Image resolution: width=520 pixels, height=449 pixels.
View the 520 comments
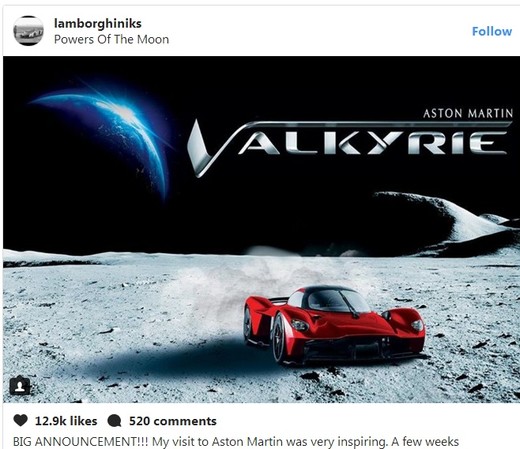tap(173, 421)
